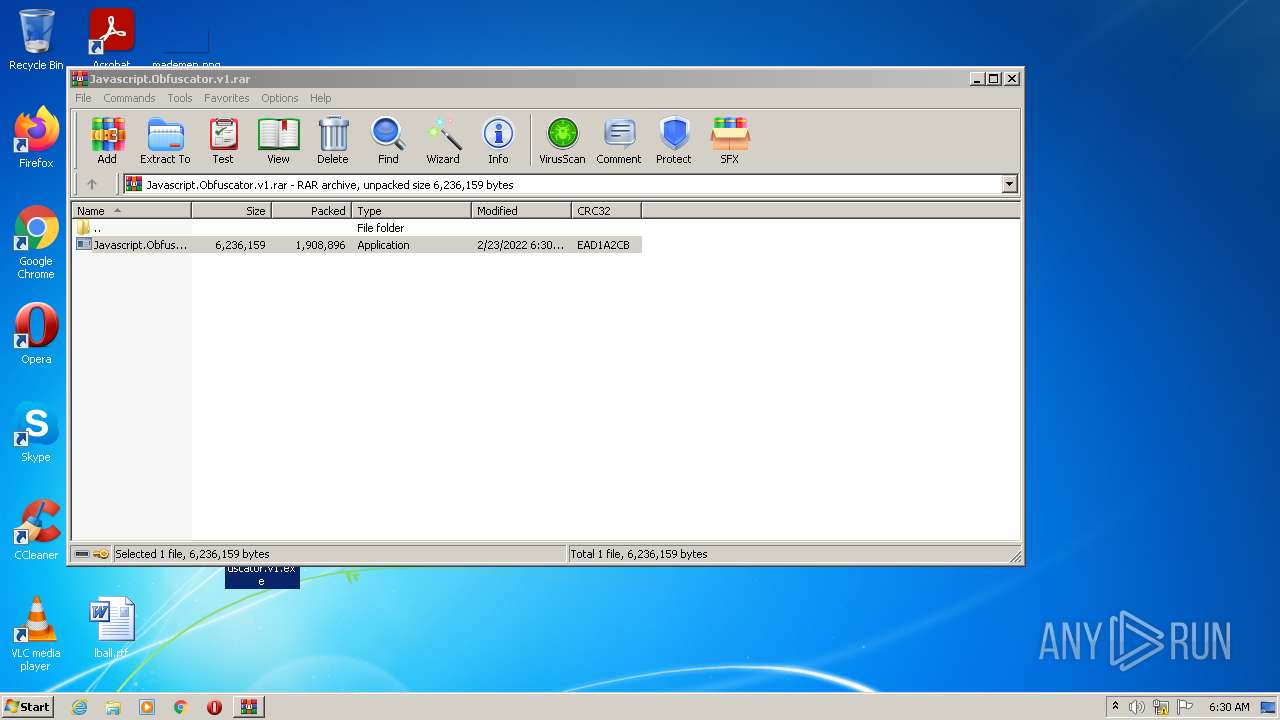Click the Windows Start button

coord(28,707)
